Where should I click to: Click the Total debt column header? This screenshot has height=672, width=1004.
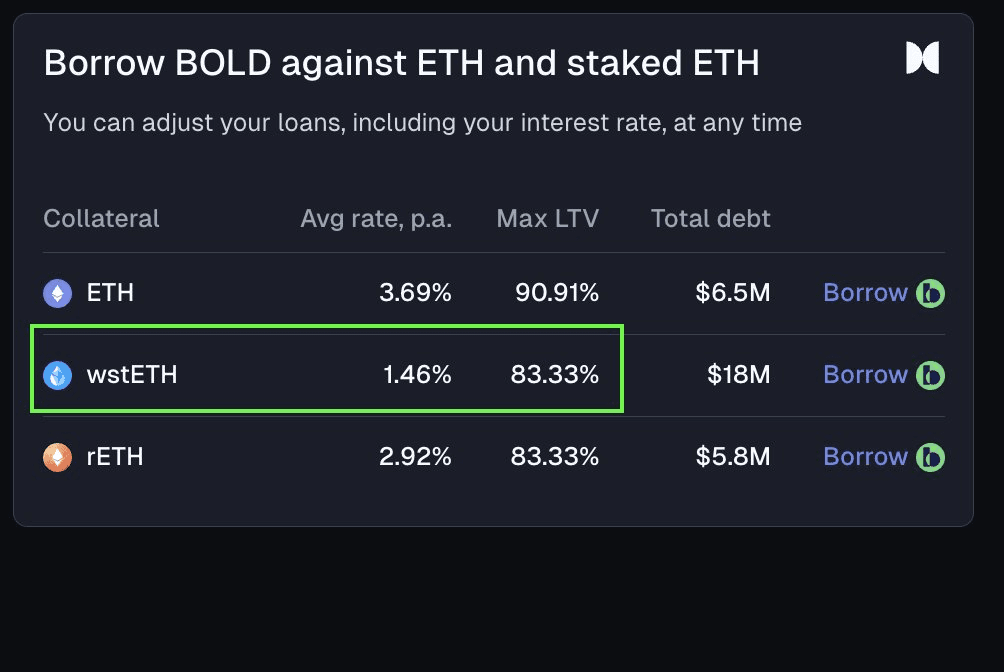pos(710,218)
